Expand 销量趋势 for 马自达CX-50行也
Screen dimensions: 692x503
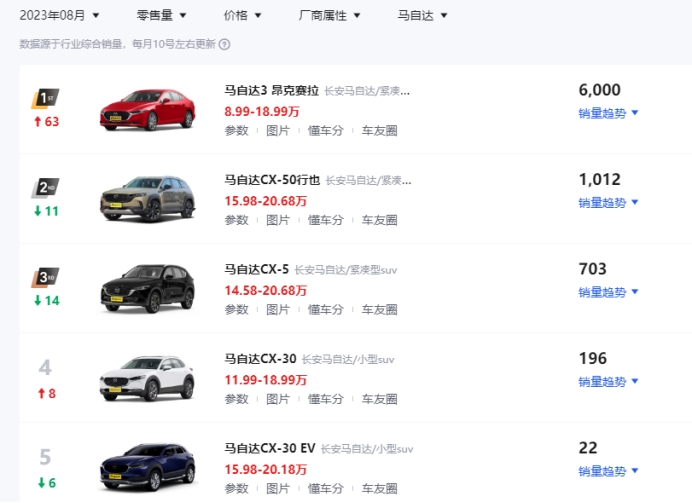[x=608, y=203]
